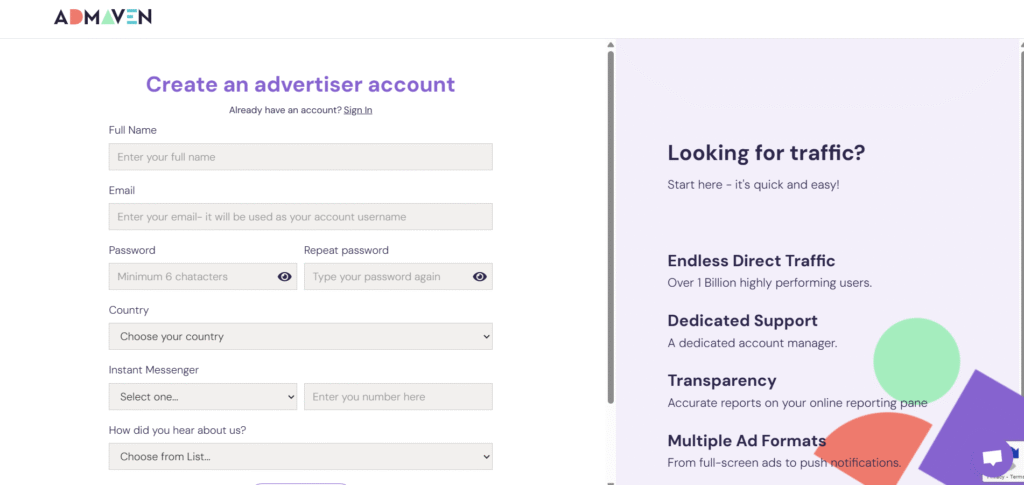The width and height of the screenshot is (1024, 485).
Task: Select the 'Endless Direct Traffic' heading
Action: pyautogui.click(x=751, y=261)
